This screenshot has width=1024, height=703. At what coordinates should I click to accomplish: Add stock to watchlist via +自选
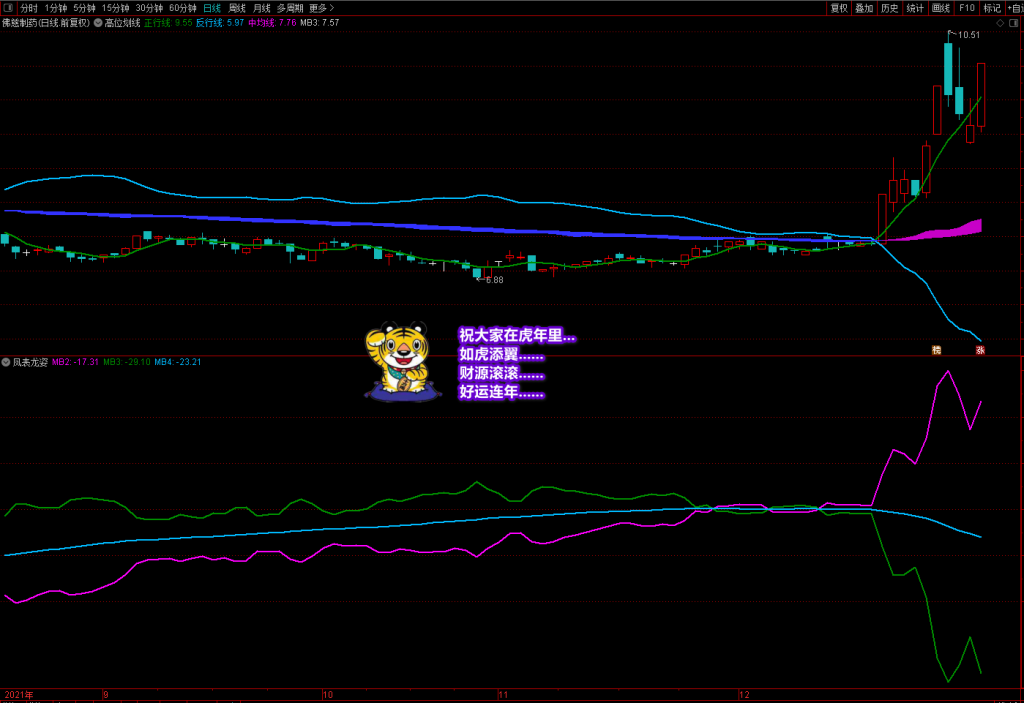(x=1015, y=8)
